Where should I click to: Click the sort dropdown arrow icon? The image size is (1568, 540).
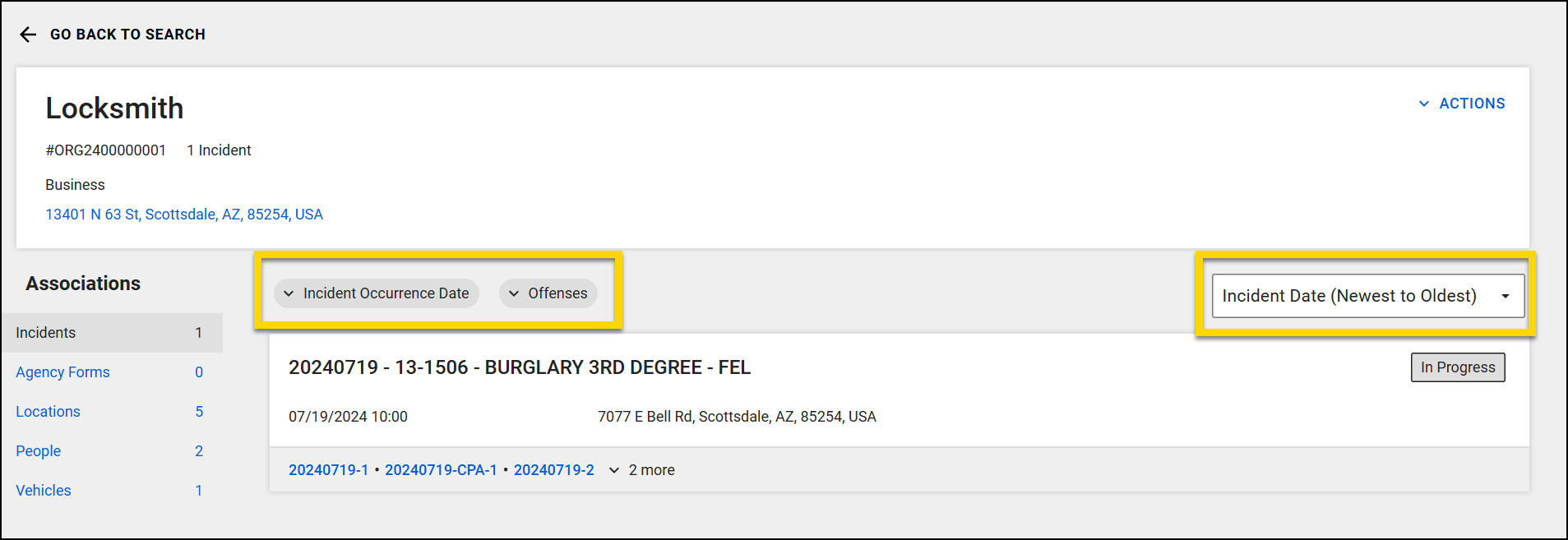coord(1506,296)
